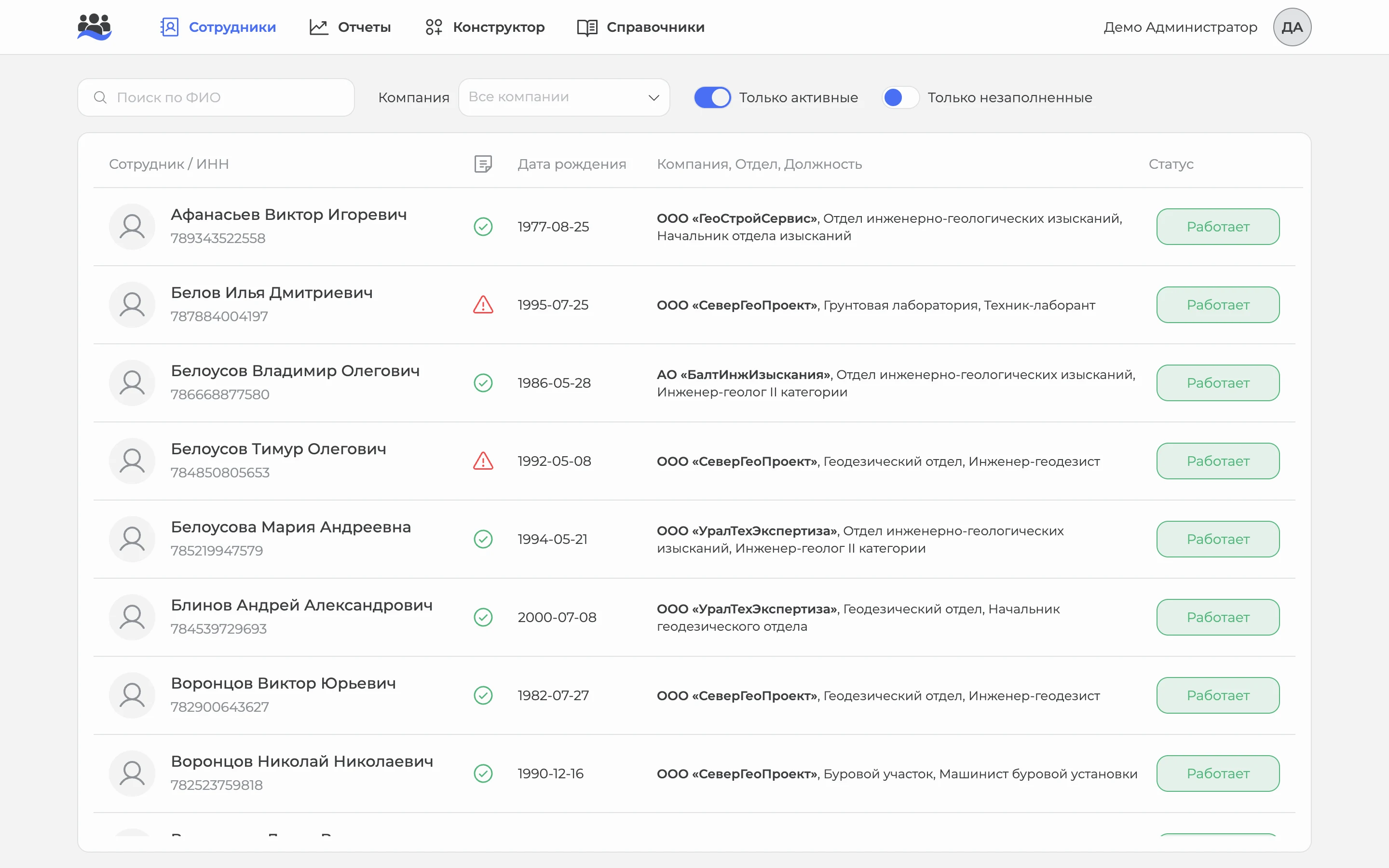Open the Отчеты menu item
Screen dimensions: 1389x868
(x=350, y=27)
